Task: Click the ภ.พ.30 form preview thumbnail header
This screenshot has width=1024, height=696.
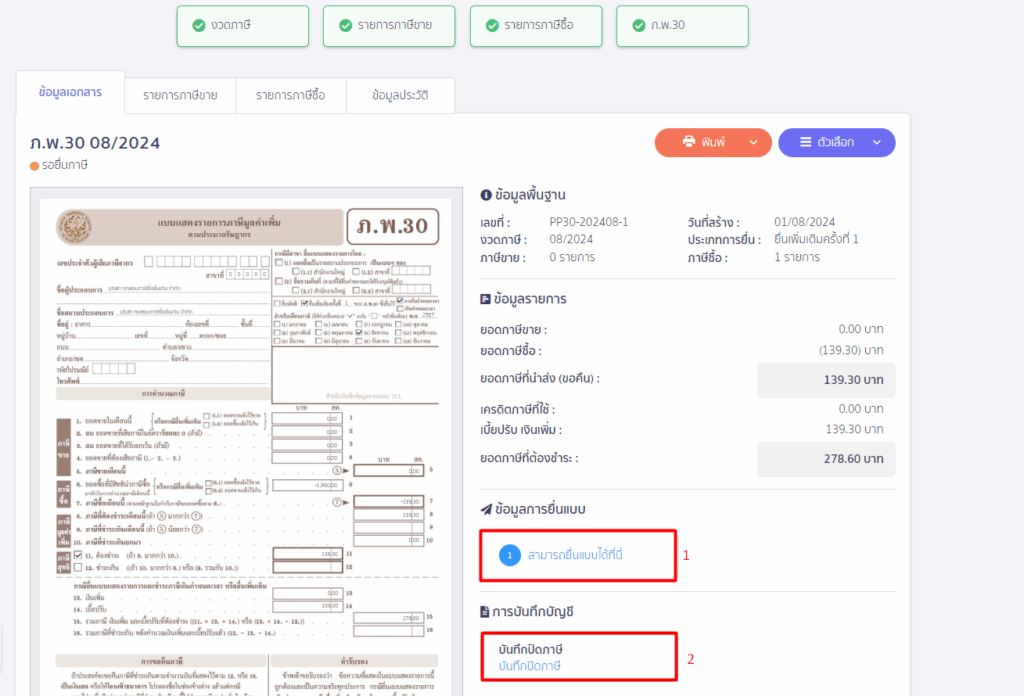Action: 393,227
